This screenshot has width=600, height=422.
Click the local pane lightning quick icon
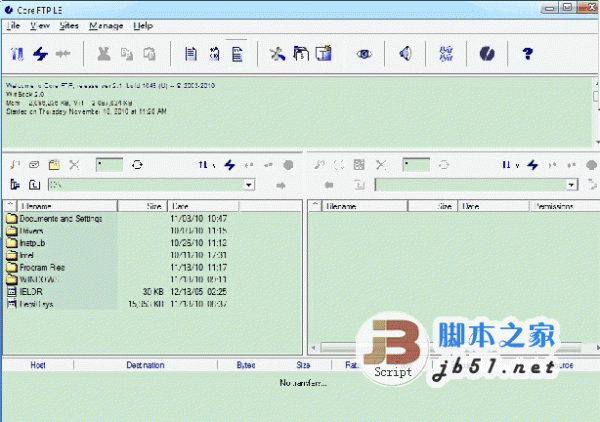[230, 165]
